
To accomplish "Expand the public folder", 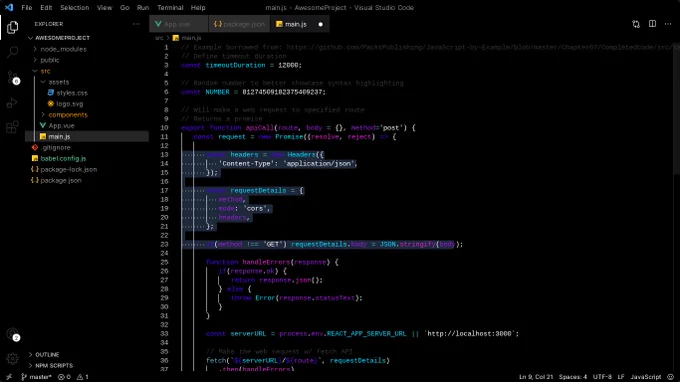I will tap(49, 60).
